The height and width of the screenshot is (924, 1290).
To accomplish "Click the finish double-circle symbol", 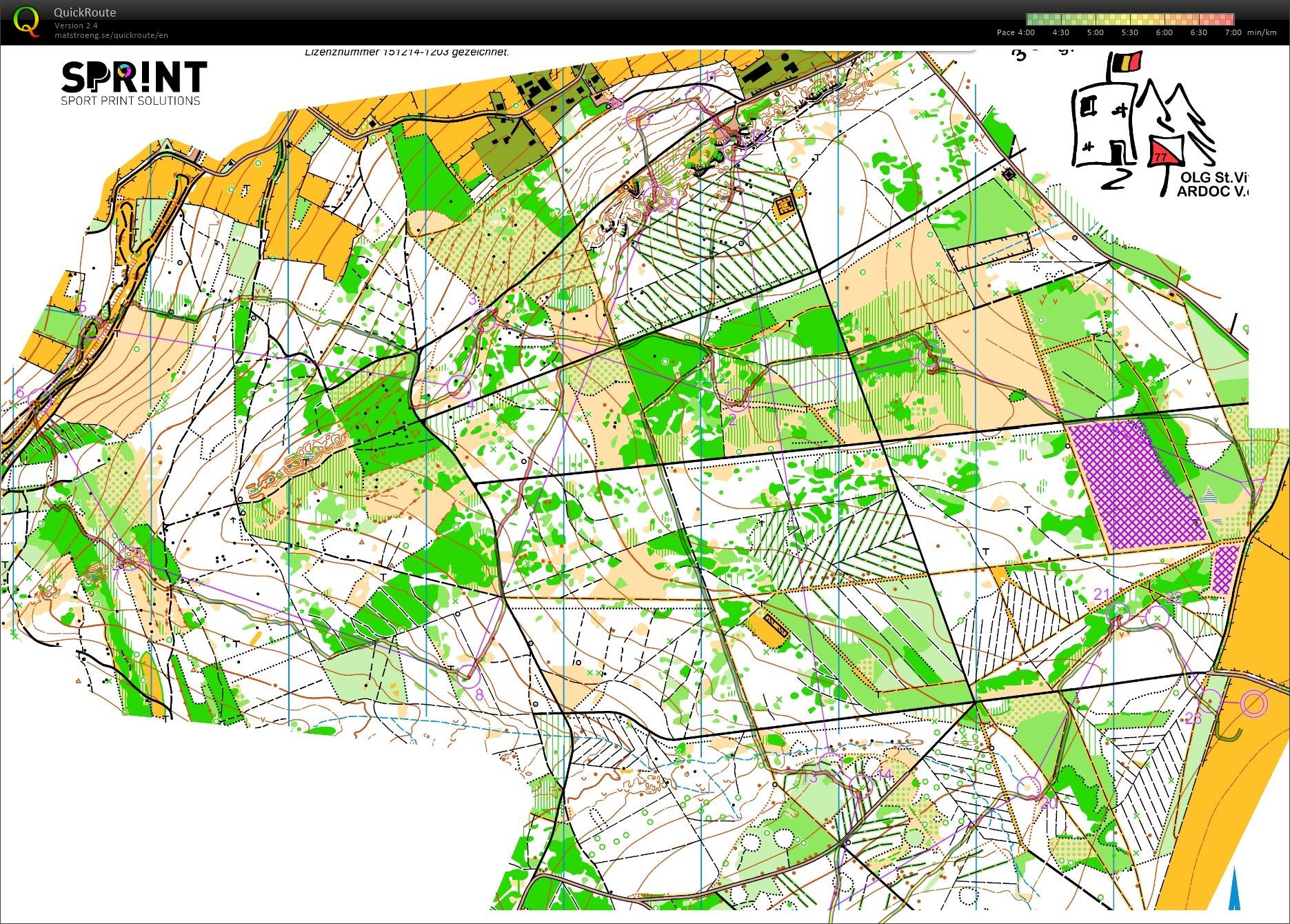I will (x=1253, y=703).
